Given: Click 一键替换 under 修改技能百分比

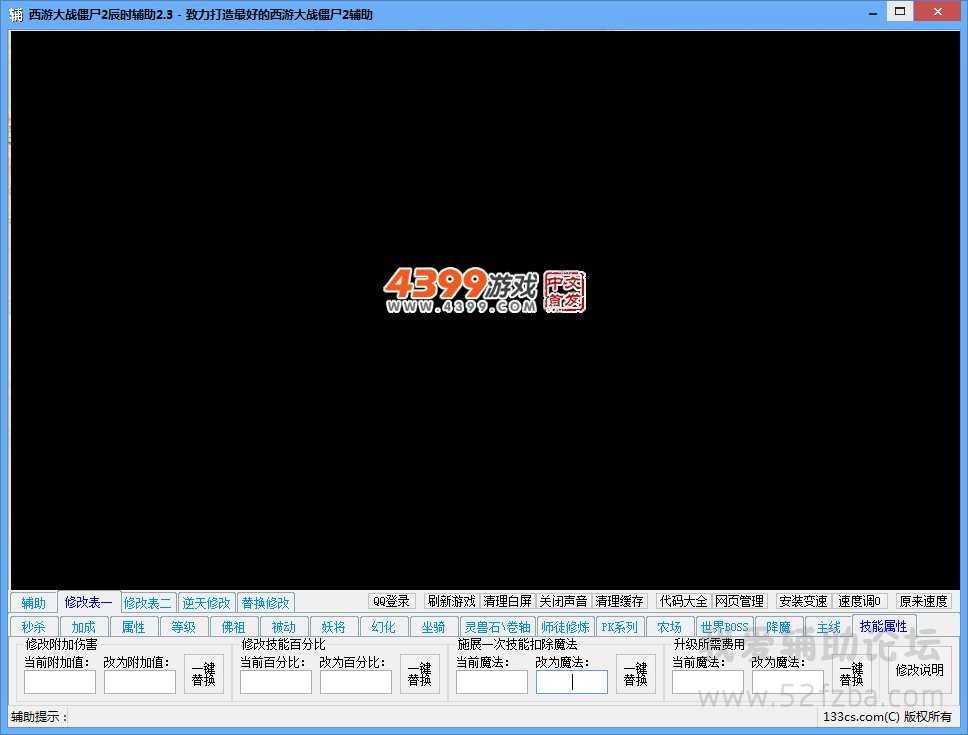Looking at the screenshot, I should point(420,675).
